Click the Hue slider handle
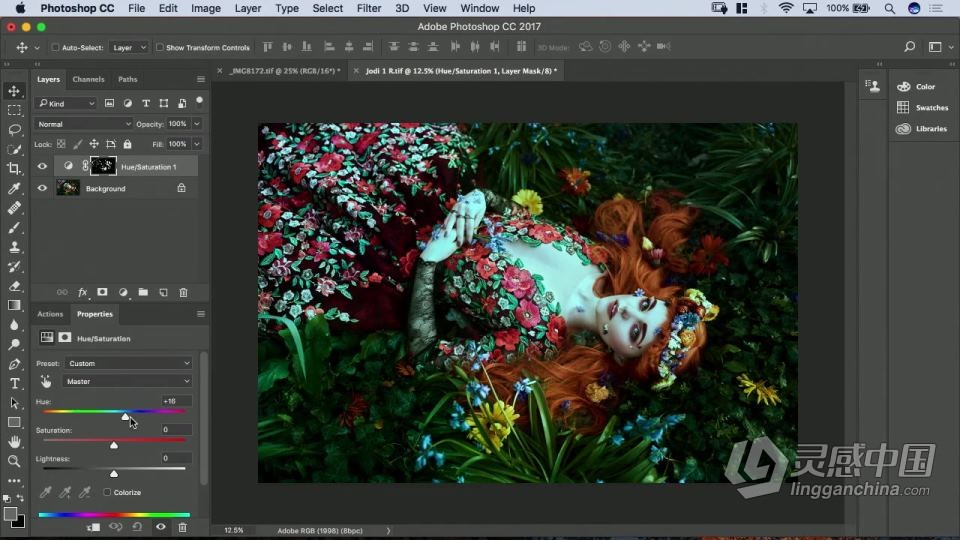The image size is (960, 540). (125, 417)
